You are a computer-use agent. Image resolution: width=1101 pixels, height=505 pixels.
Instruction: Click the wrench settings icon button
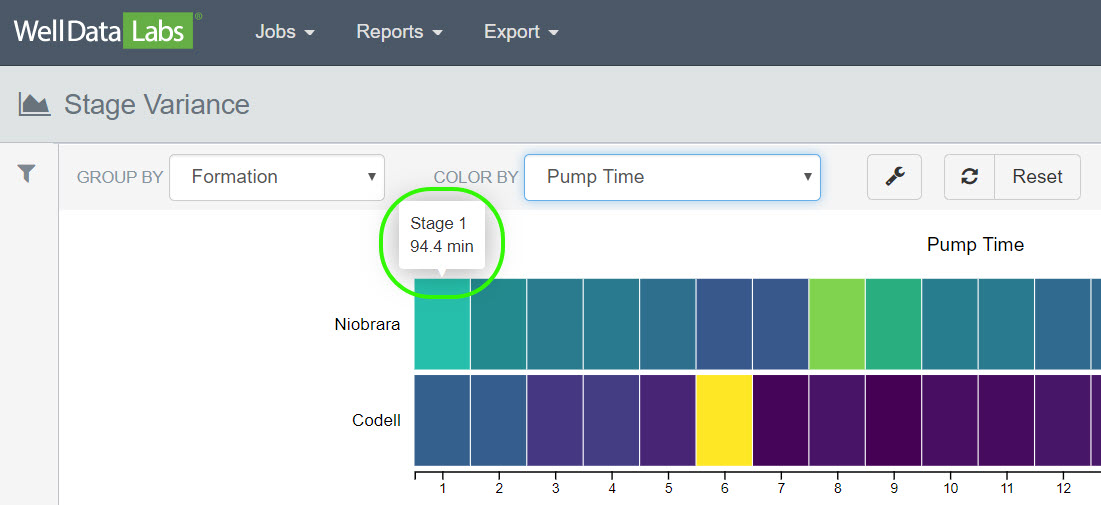tap(895, 177)
